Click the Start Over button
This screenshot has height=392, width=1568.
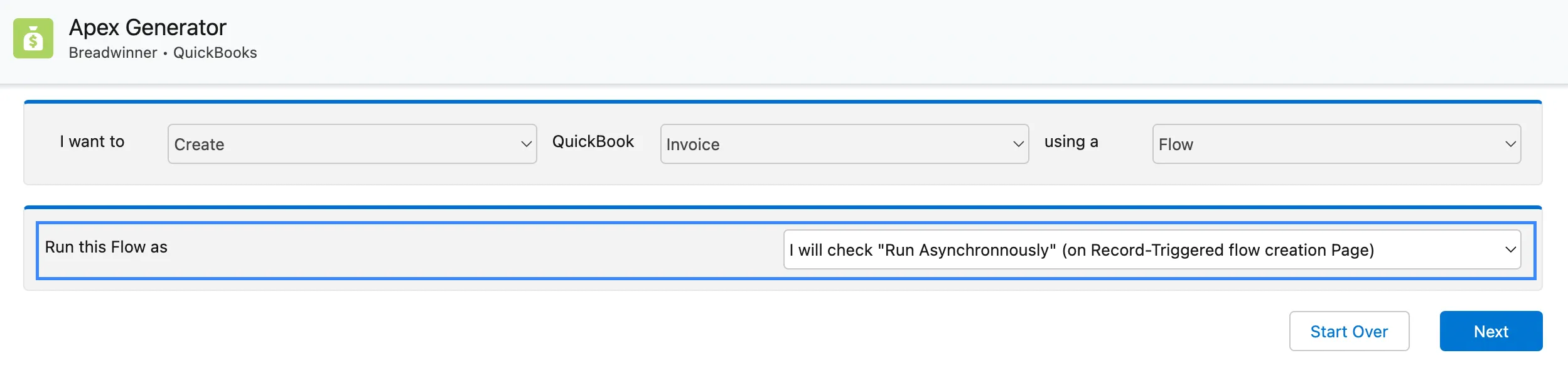(x=1349, y=331)
